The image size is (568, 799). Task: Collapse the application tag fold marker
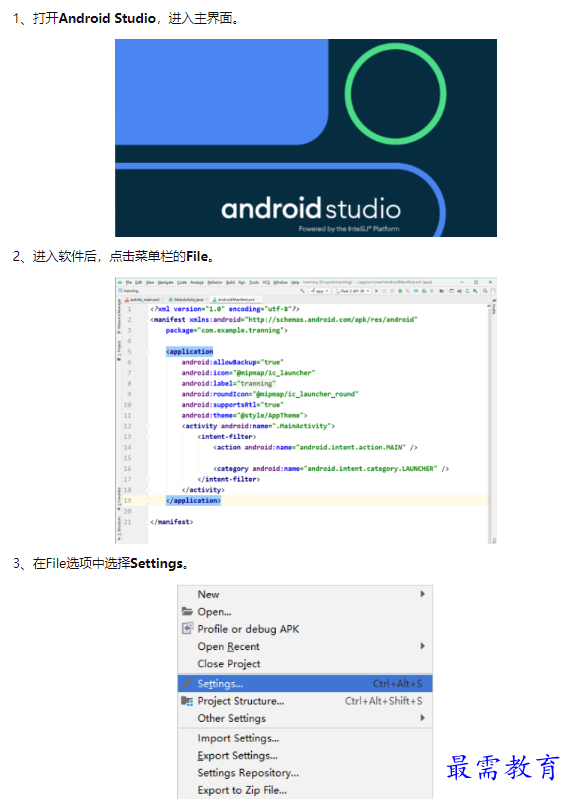coord(148,352)
